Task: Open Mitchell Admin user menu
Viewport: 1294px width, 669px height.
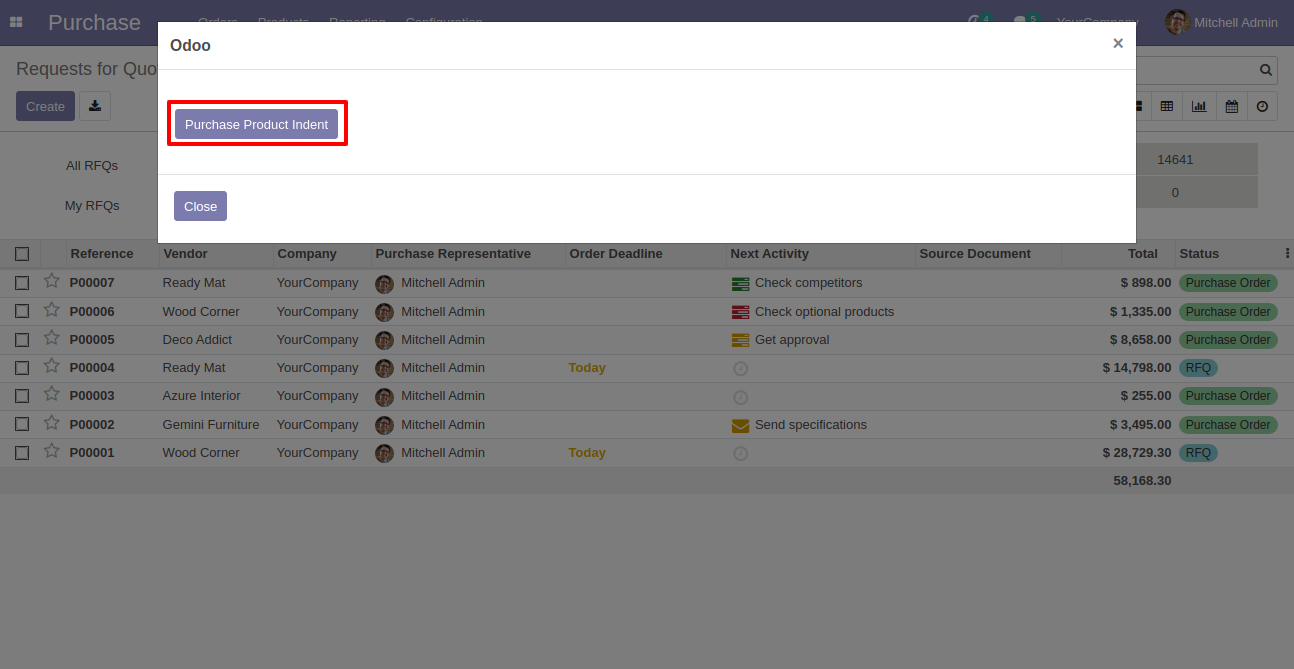Action: click(1221, 22)
